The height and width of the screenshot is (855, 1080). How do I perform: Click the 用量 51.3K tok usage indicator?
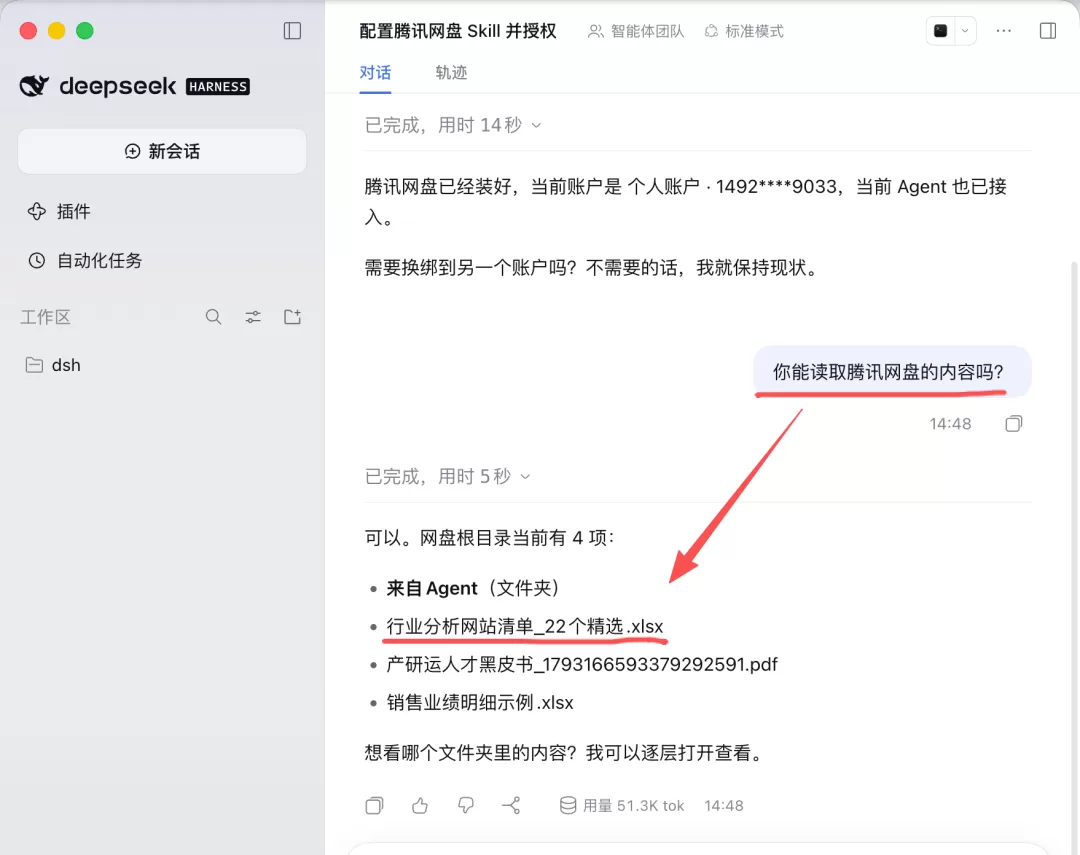coord(622,805)
